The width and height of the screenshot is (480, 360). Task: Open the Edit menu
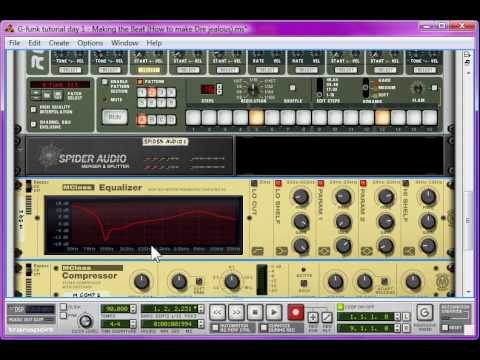(x=34, y=43)
